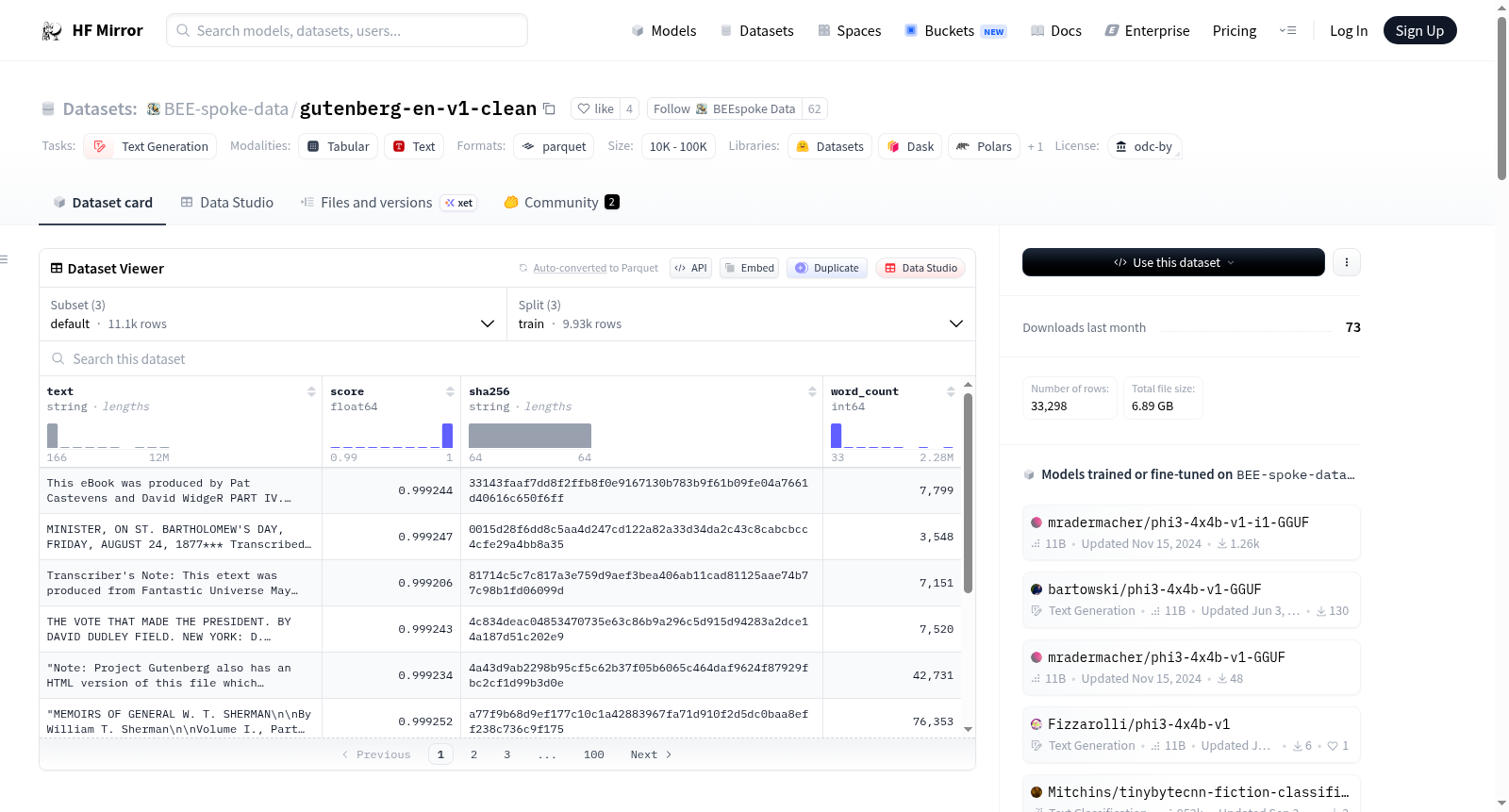Viewport: 1509px width, 812px height.
Task: Click the Embed button
Action: [749, 268]
